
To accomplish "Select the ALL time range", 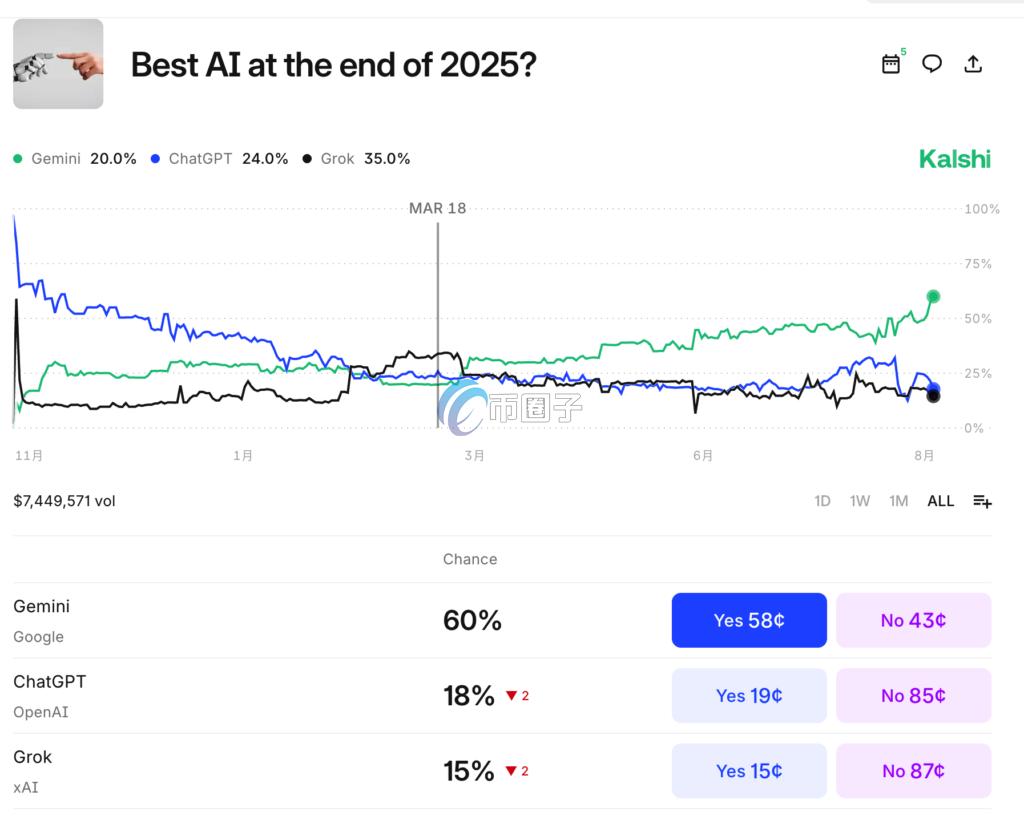I will click(940, 501).
